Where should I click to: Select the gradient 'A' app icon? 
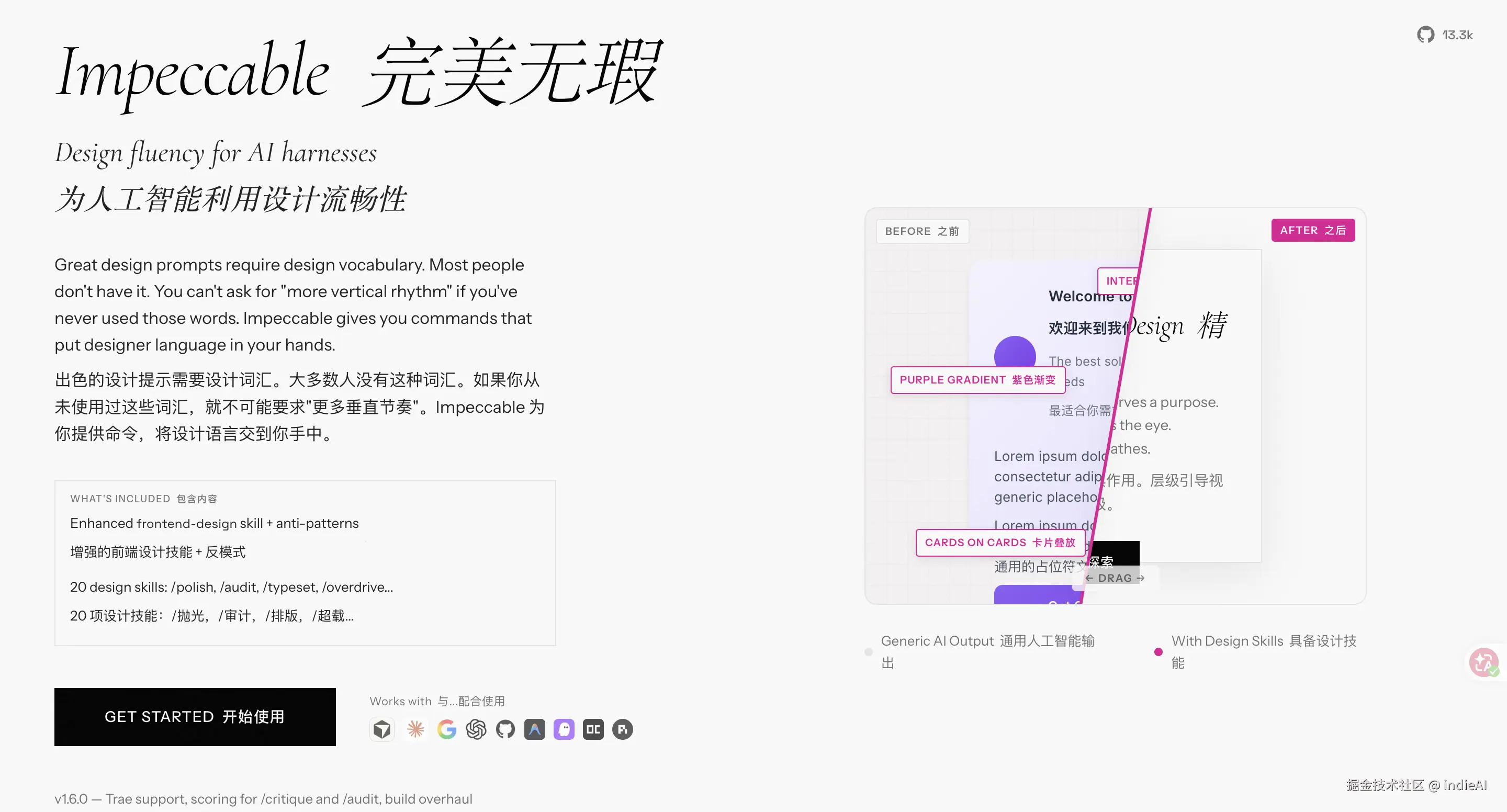pyautogui.click(x=535, y=729)
